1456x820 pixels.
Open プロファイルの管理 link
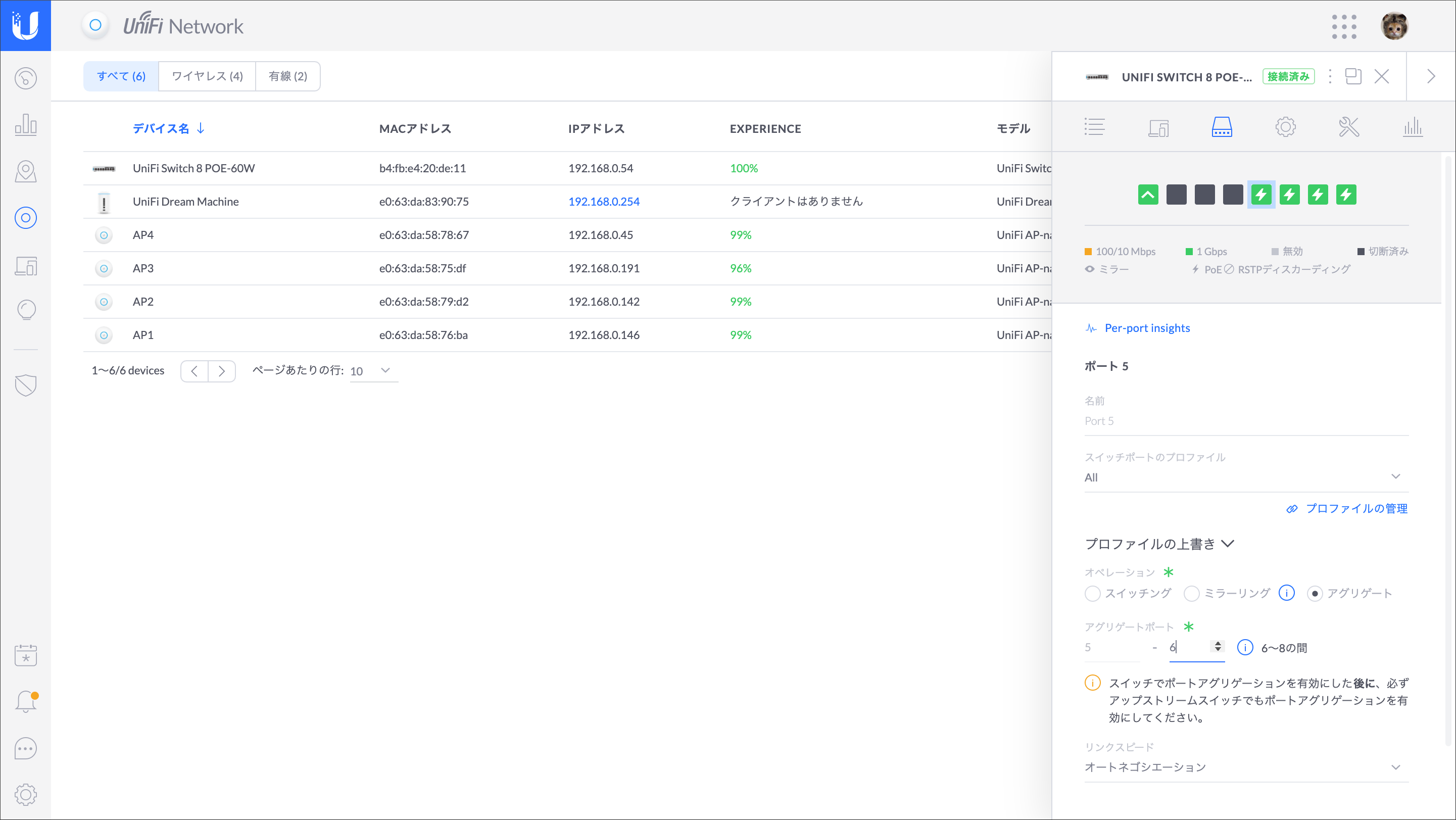click(x=1356, y=509)
